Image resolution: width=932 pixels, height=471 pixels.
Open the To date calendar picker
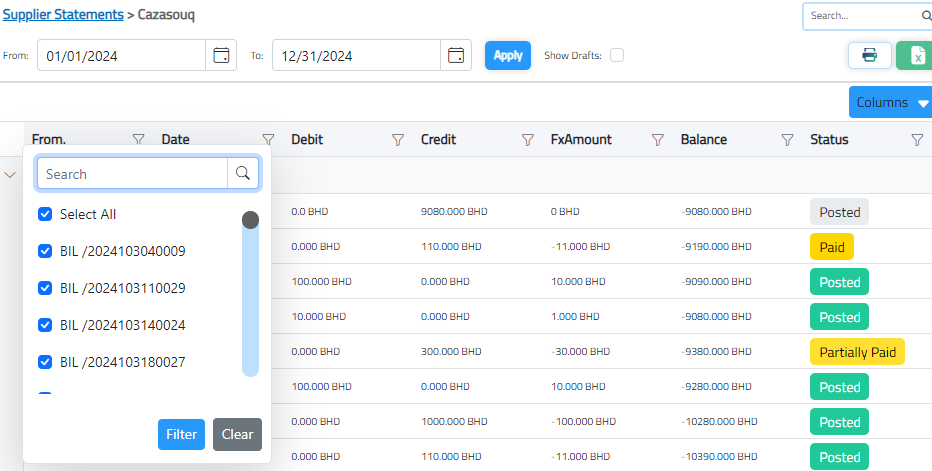coord(456,55)
